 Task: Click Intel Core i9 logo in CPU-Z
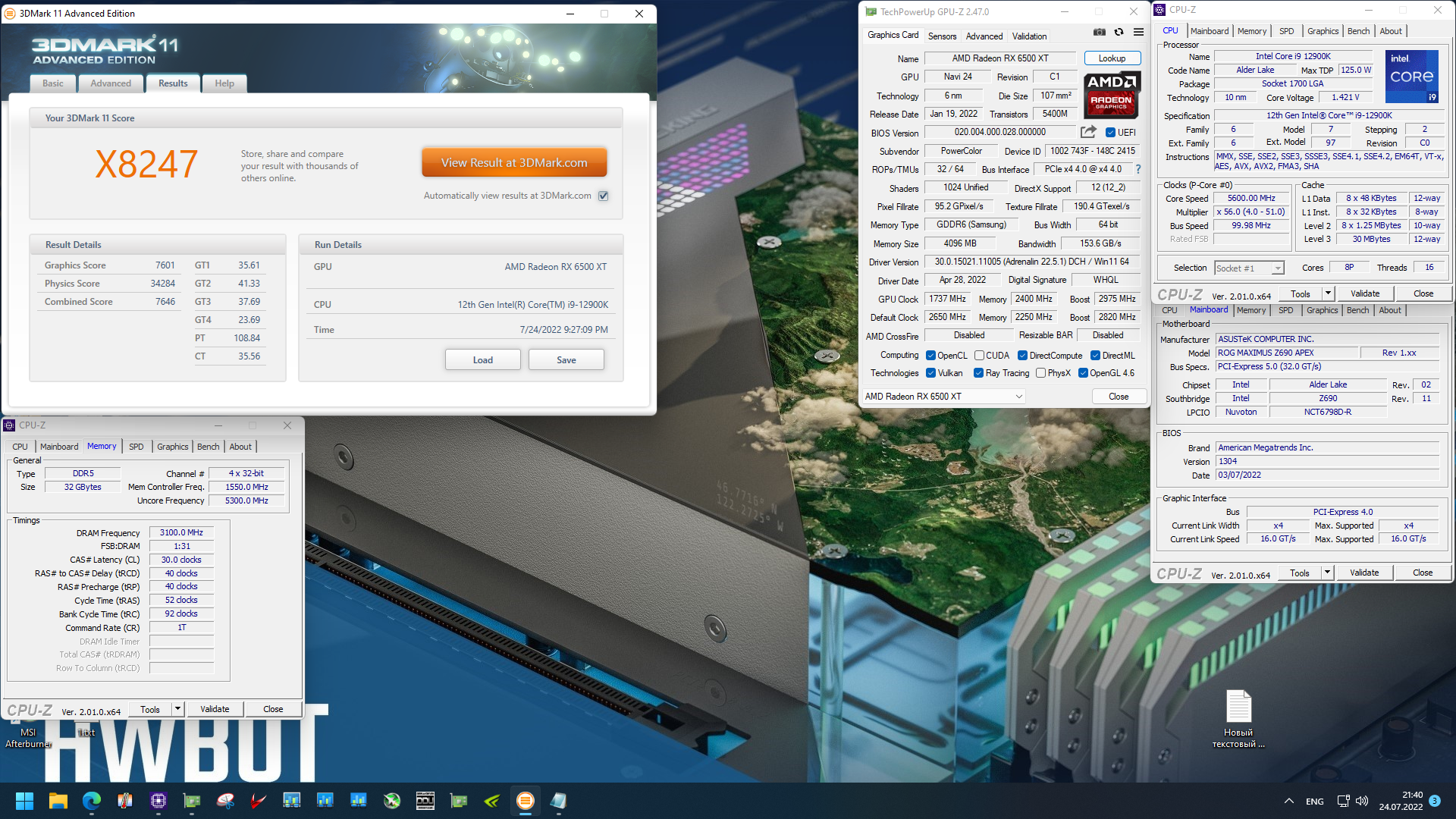pos(1411,77)
